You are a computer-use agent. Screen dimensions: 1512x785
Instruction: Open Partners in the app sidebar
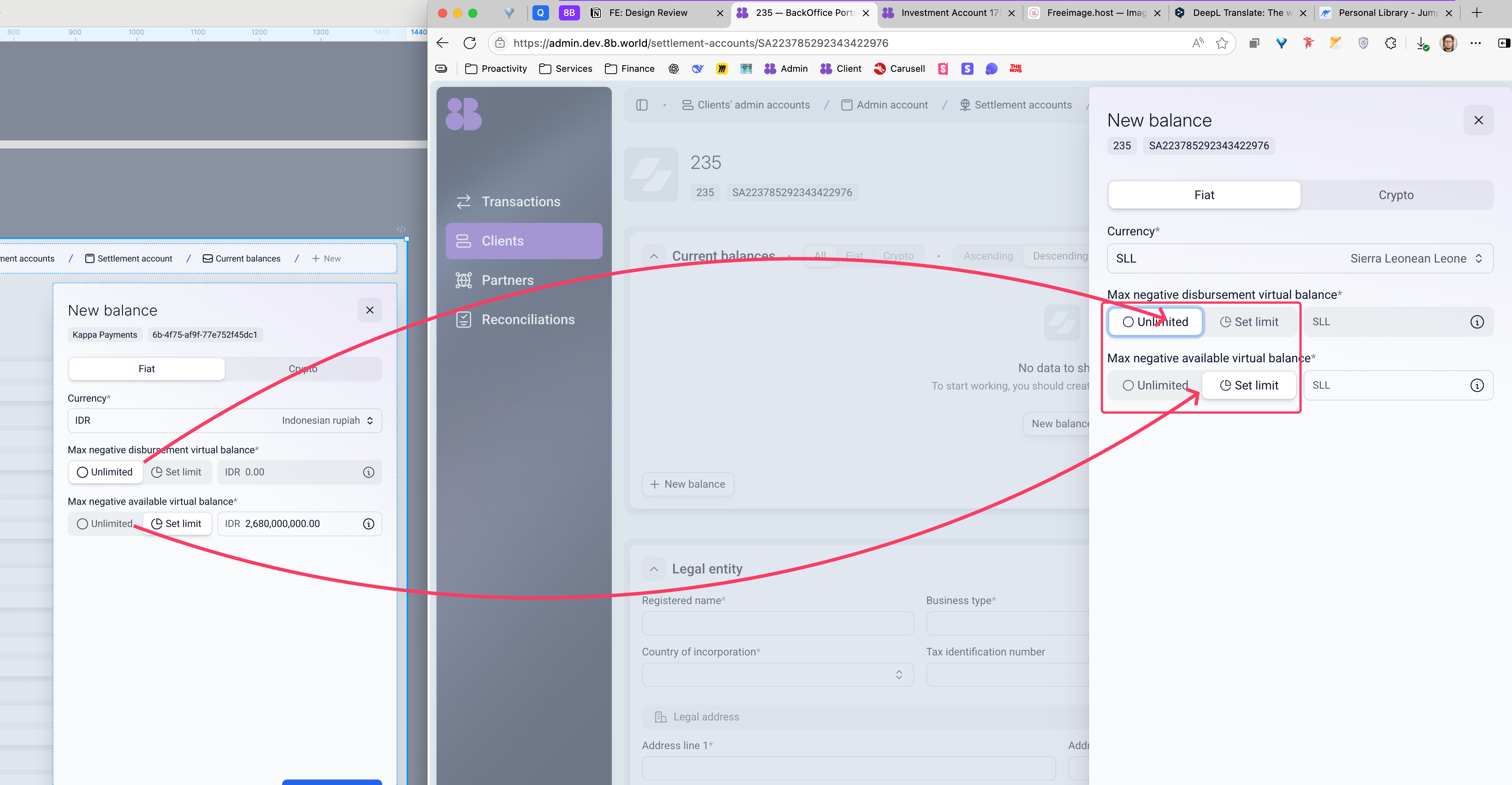(x=524, y=280)
